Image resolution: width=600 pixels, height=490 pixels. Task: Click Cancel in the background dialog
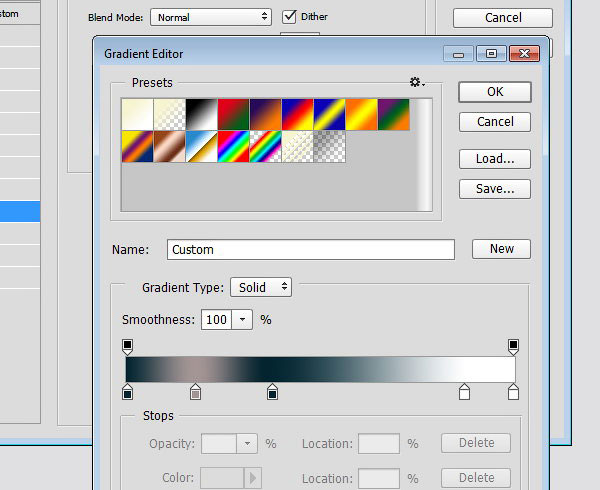pos(503,18)
